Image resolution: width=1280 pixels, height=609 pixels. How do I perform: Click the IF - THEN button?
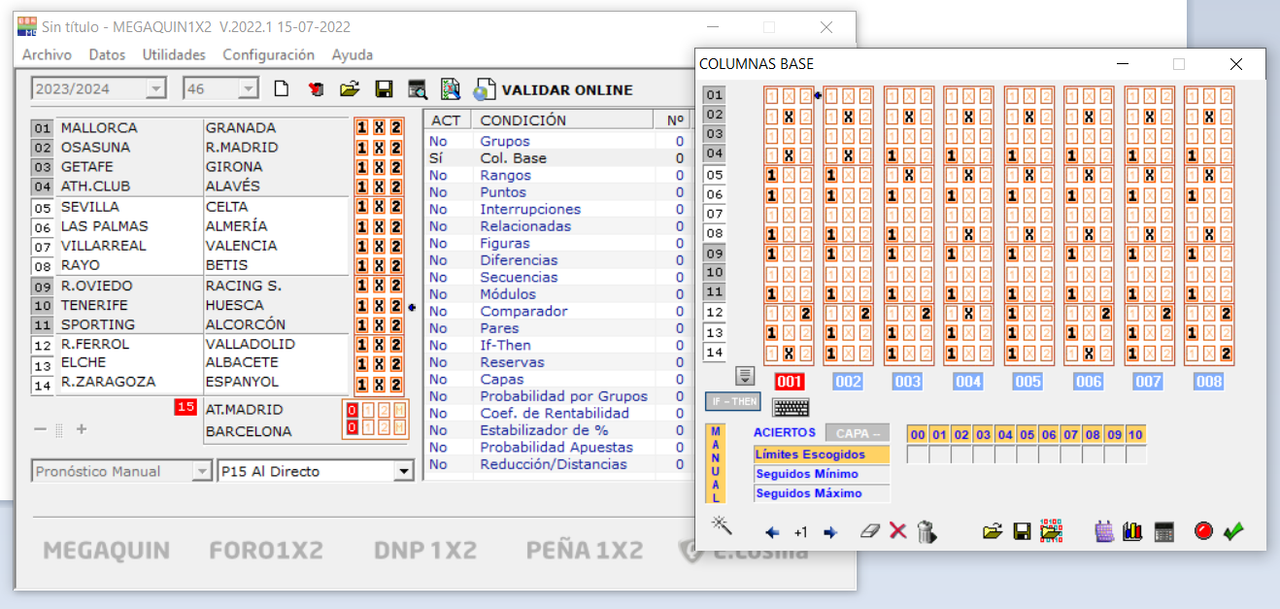[x=733, y=402]
